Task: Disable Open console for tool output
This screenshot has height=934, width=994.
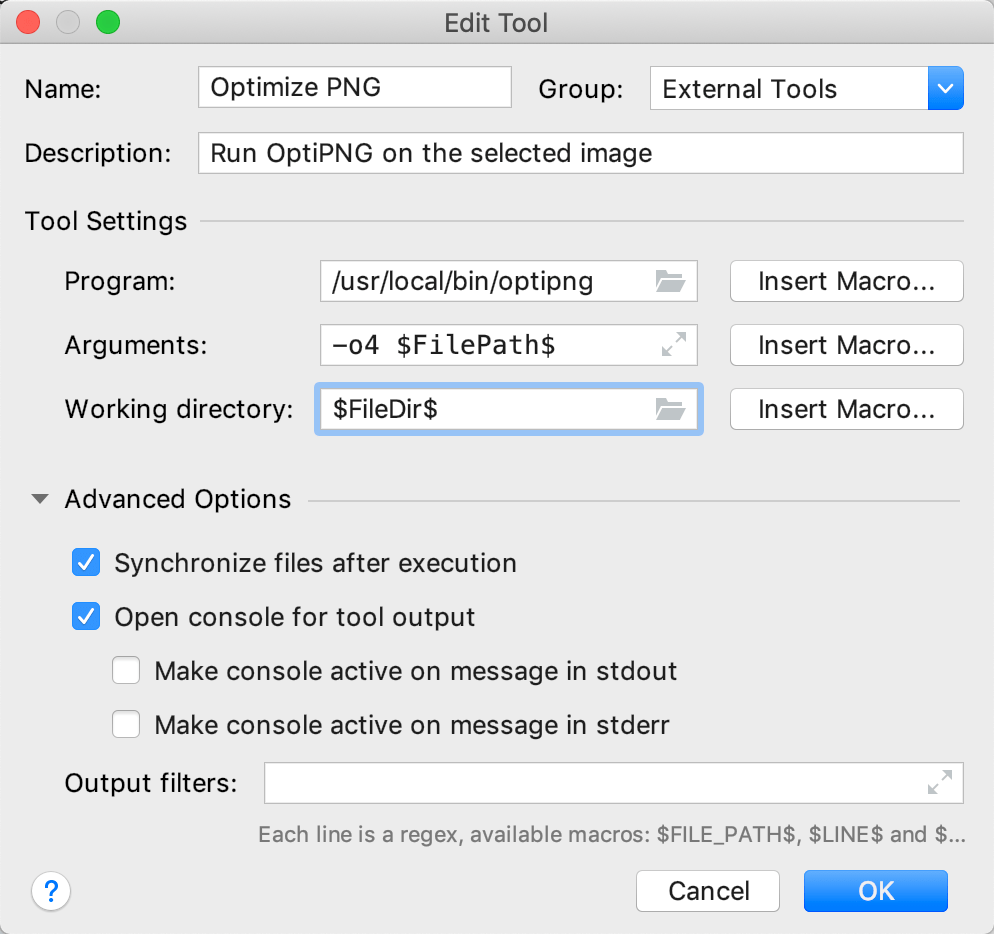Action: point(86,617)
